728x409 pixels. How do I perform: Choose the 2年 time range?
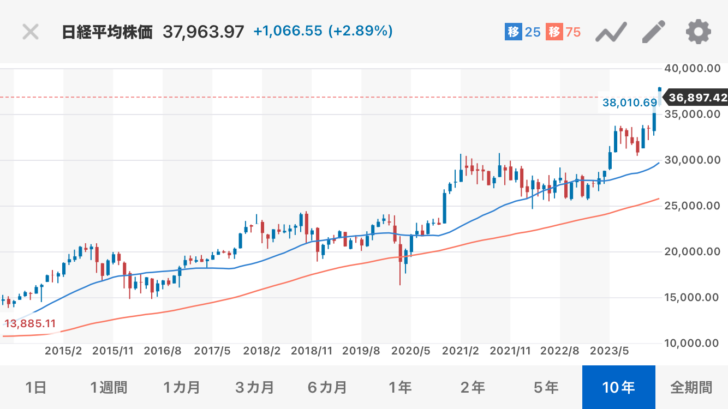pyautogui.click(x=473, y=387)
